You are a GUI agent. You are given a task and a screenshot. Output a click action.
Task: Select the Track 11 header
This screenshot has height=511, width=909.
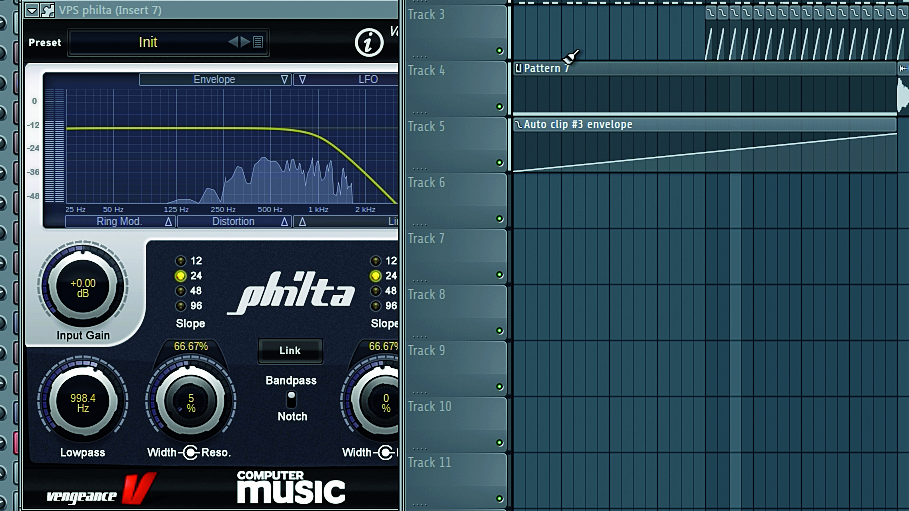click(456, 480)
